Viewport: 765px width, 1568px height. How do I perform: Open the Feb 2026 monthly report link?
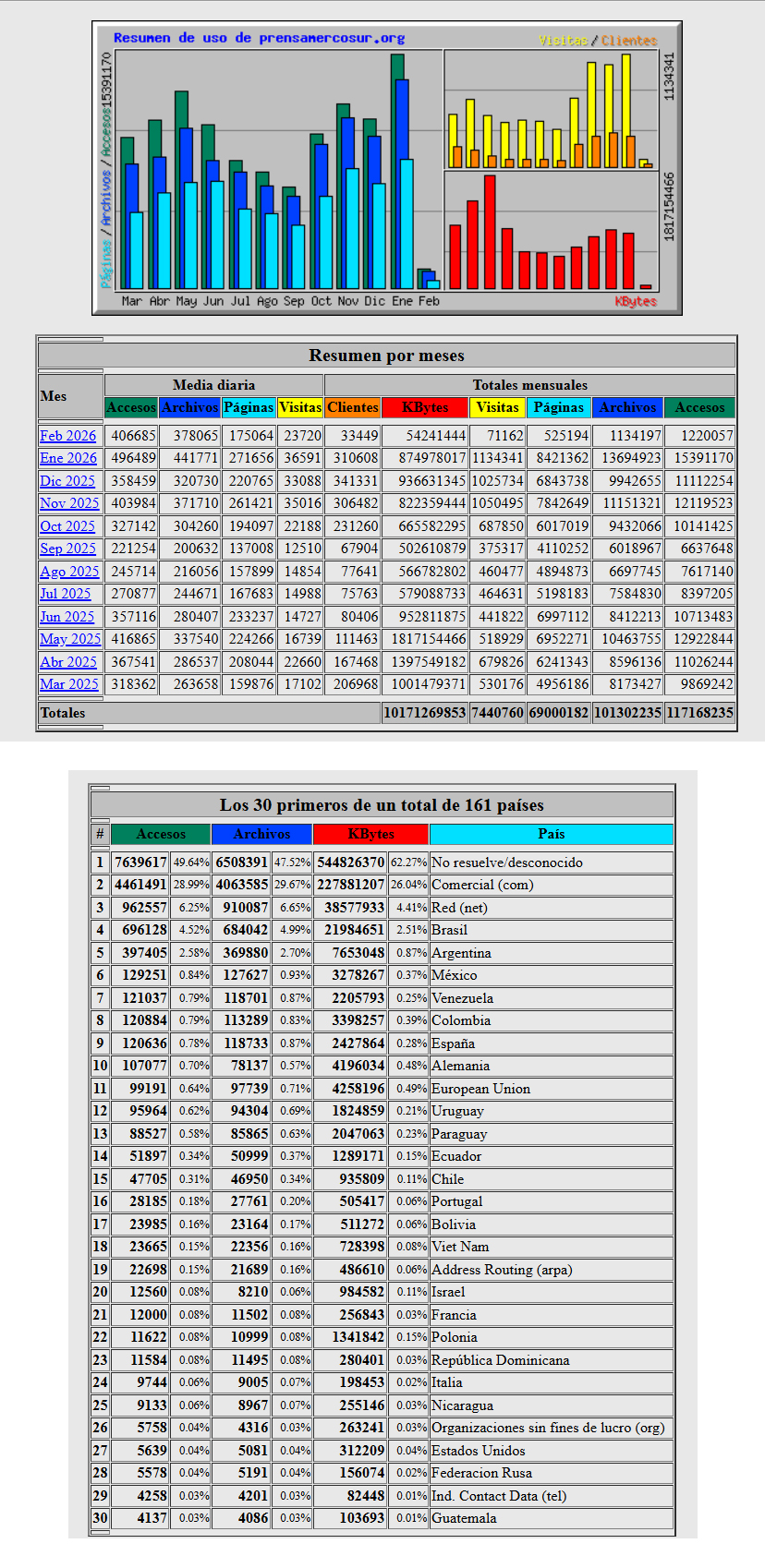click(x=67, y=436)
